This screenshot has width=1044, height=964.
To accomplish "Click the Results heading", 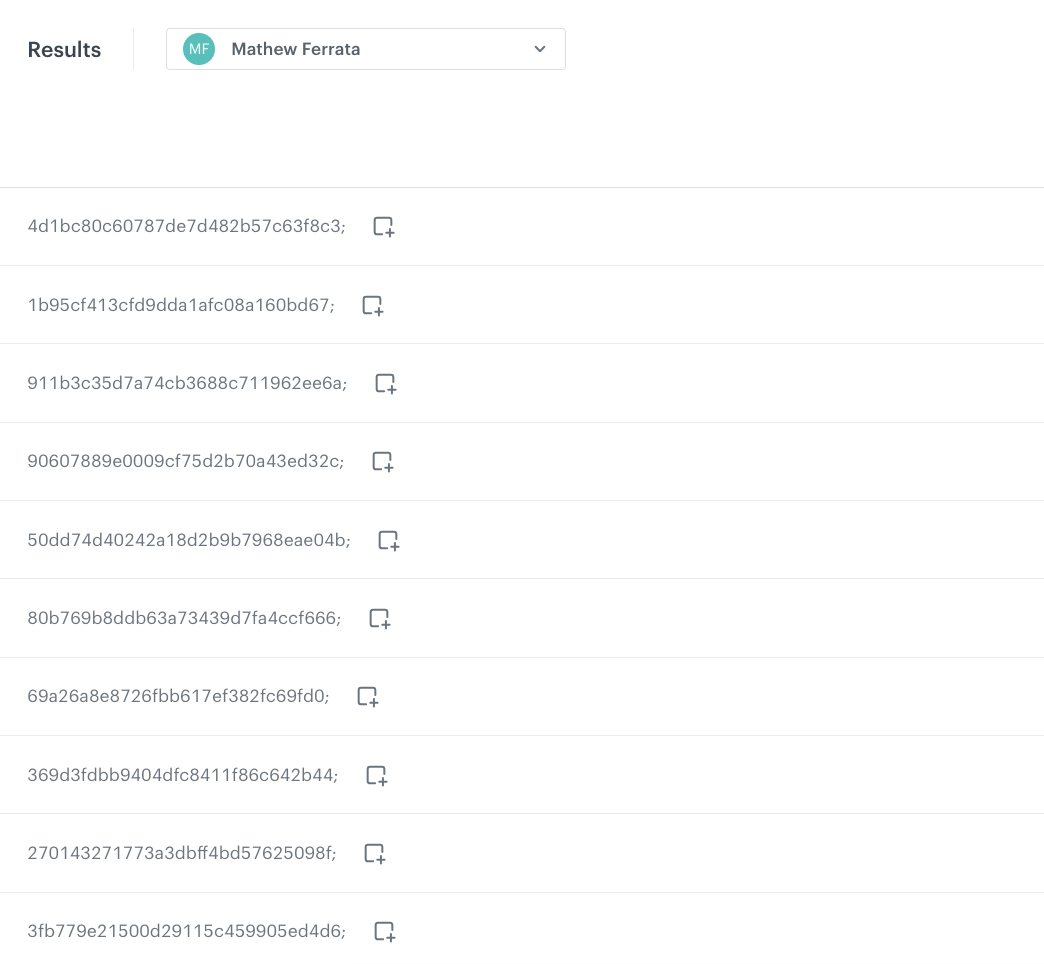I will click(64, 50).
